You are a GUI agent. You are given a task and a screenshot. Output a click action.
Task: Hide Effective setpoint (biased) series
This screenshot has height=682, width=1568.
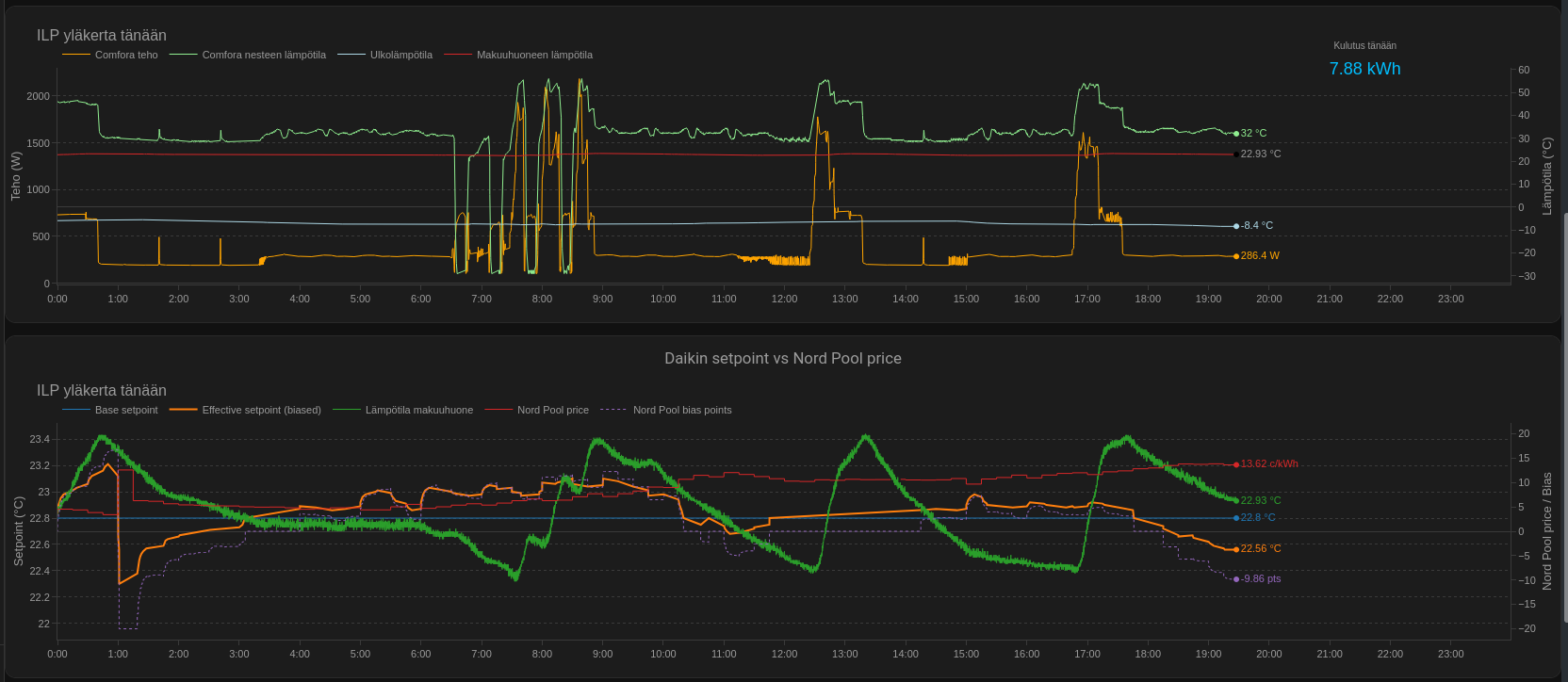(261, 410)
